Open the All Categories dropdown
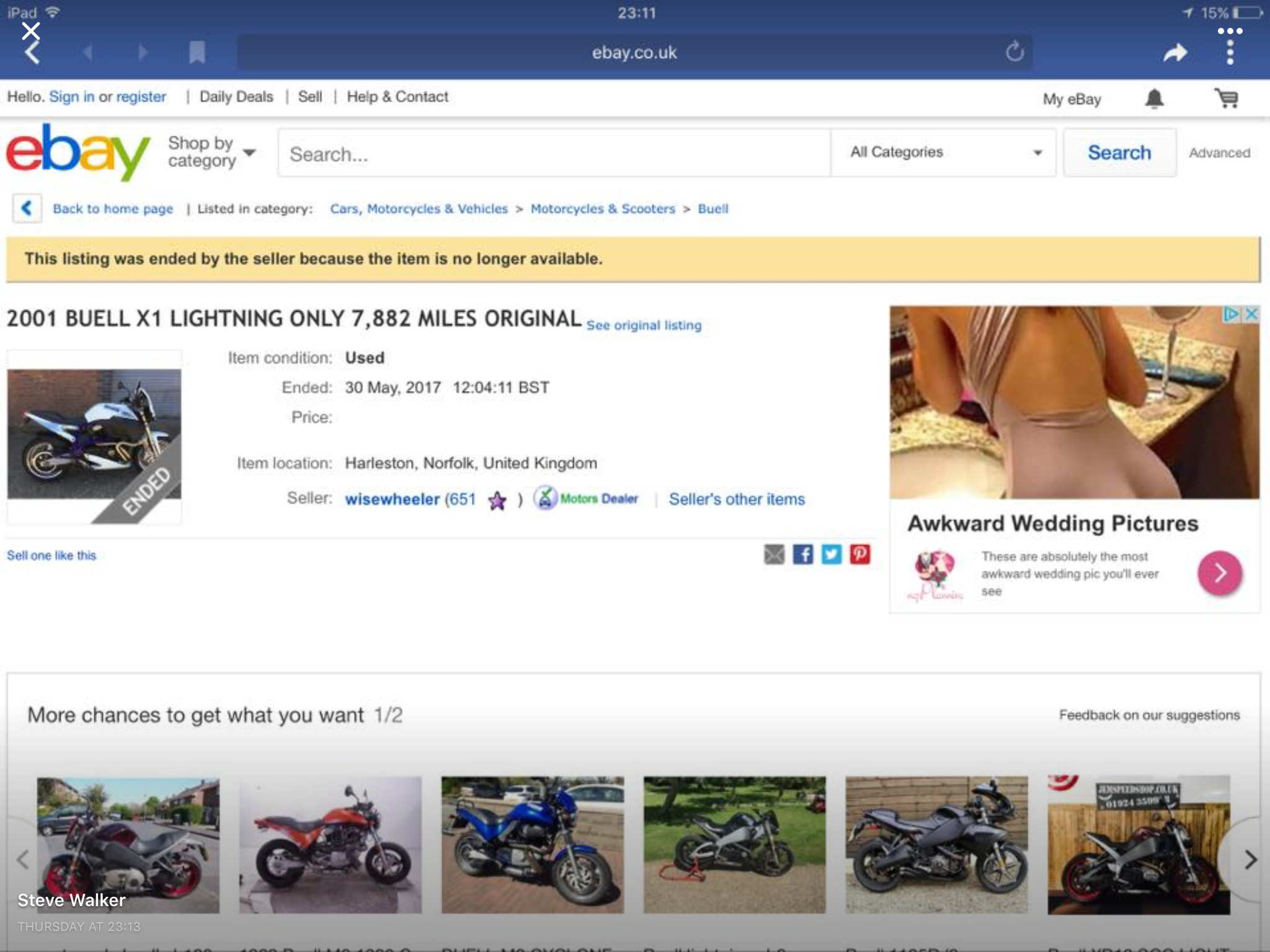 click(x=944, y=152)
